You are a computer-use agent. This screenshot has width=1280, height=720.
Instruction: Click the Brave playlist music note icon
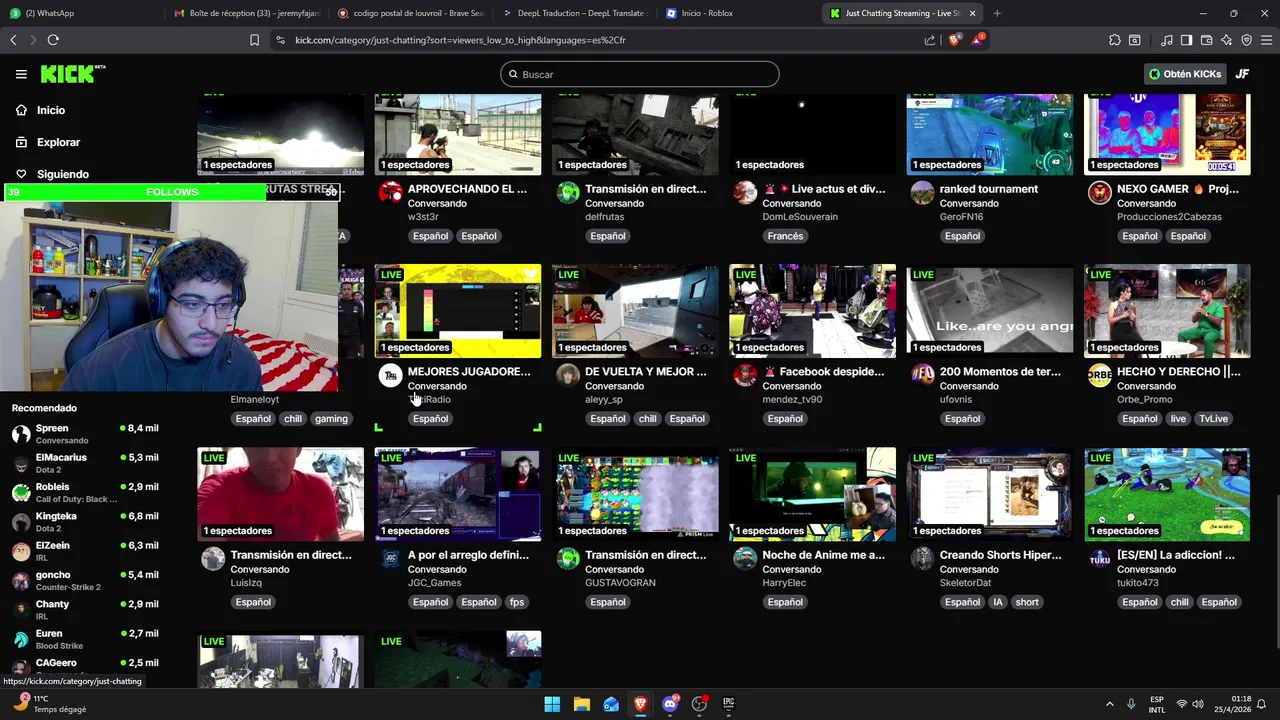tap(1167, 40)
